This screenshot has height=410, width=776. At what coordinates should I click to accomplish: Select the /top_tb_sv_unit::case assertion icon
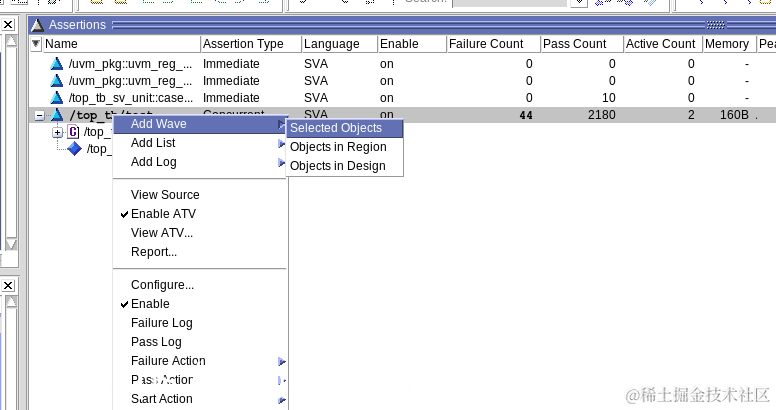tap(57, 98)
